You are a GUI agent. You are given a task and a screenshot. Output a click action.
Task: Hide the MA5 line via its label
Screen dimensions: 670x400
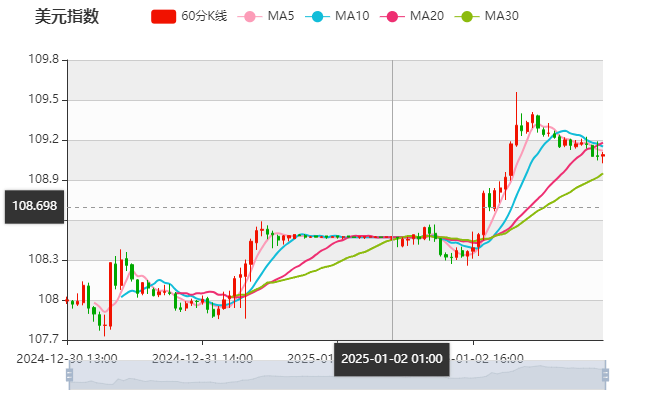click(x=281, y=17)
